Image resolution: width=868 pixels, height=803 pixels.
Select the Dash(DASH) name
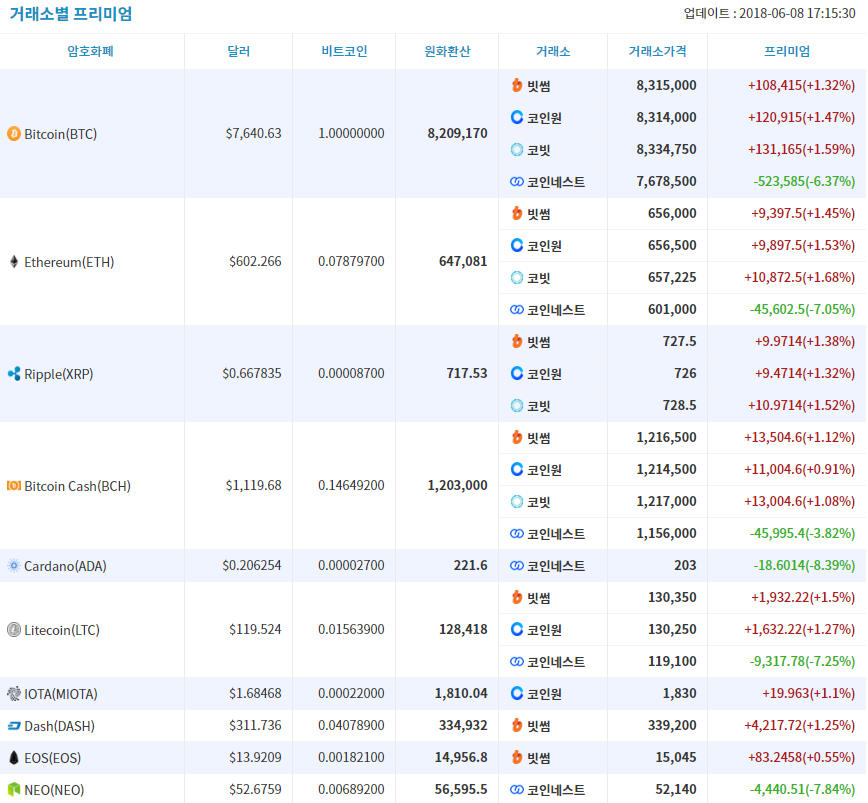[x=60, y=726]
